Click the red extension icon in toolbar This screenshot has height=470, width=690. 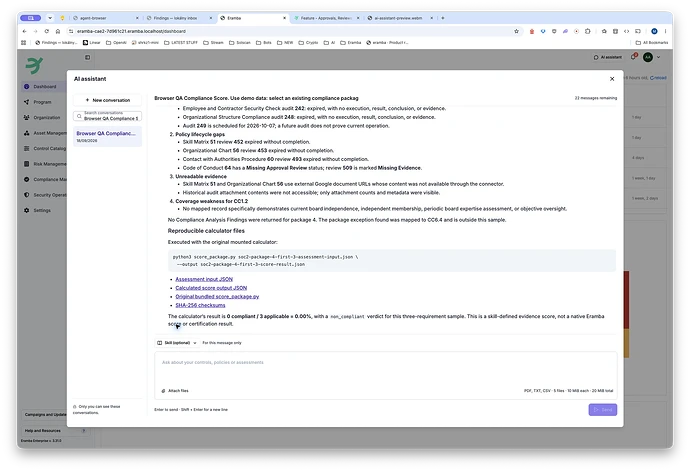coord(532,31)
